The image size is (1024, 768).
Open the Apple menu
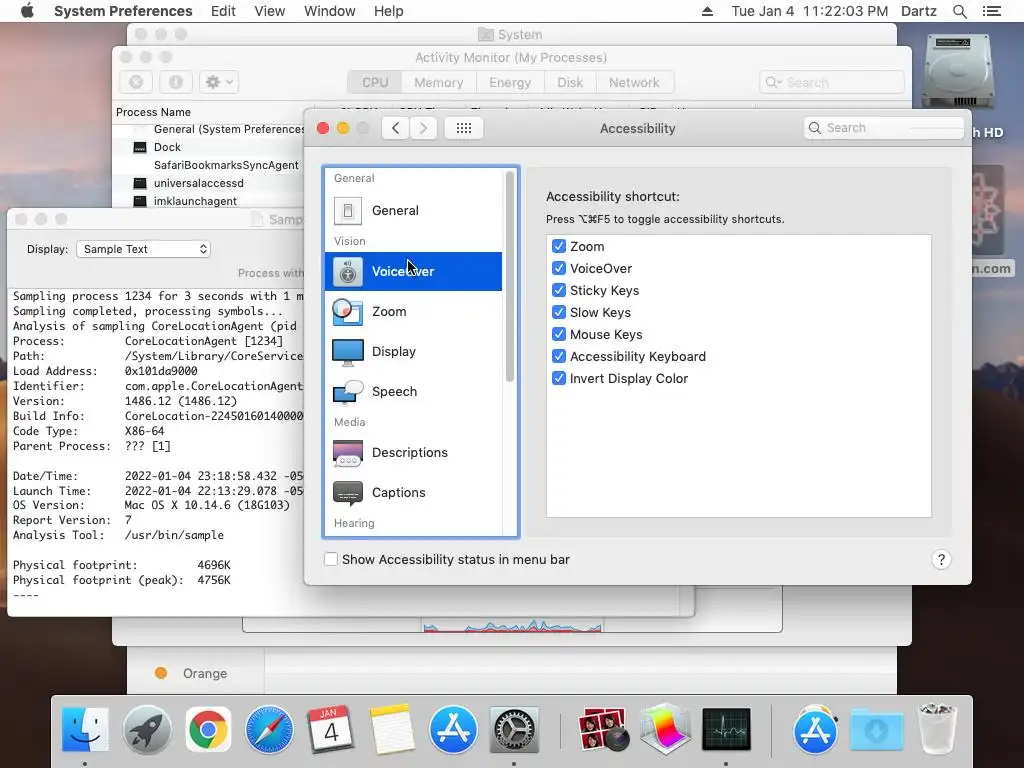tap(27, 11)
